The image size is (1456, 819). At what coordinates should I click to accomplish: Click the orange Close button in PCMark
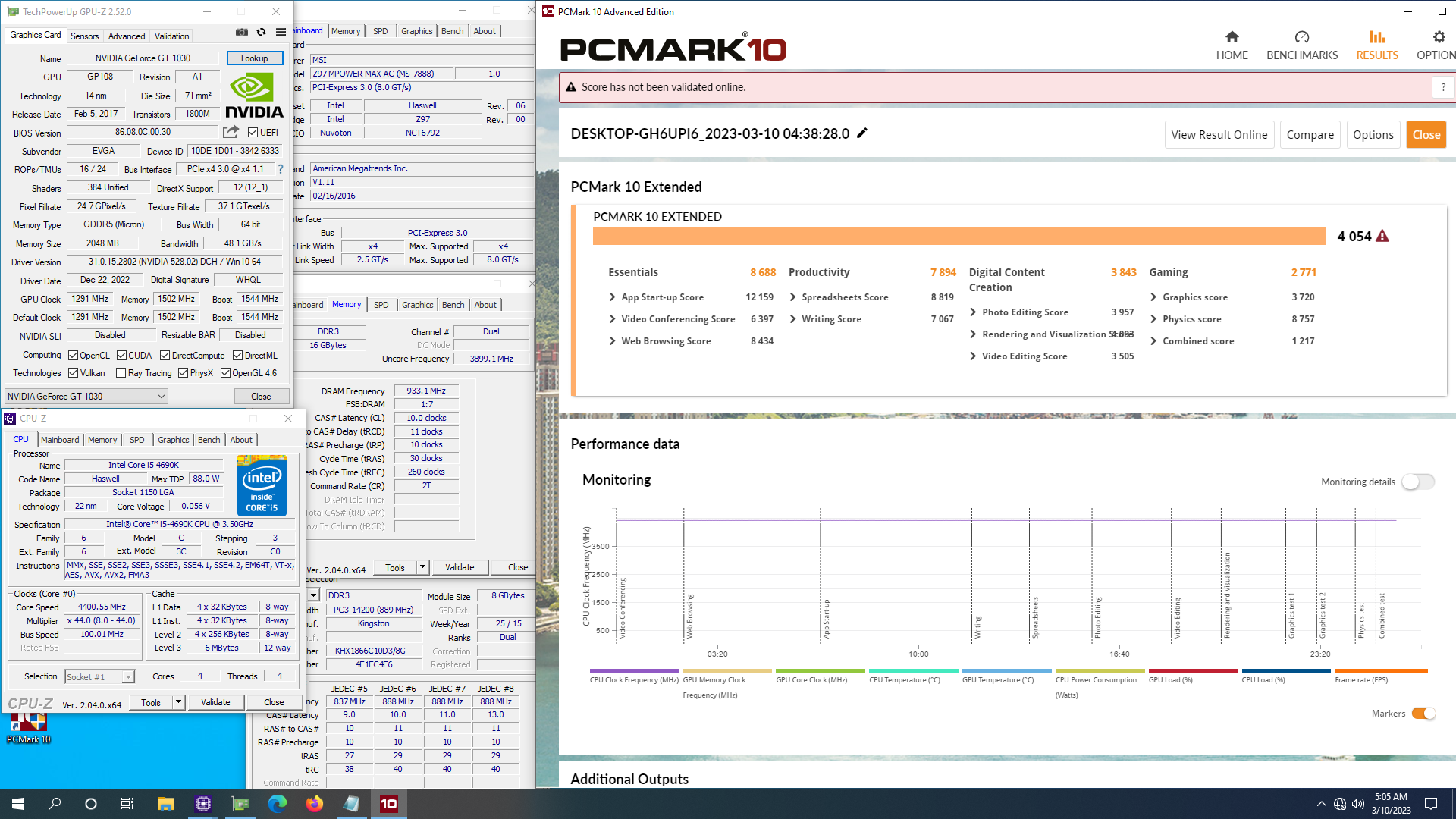pos(1426,135)
